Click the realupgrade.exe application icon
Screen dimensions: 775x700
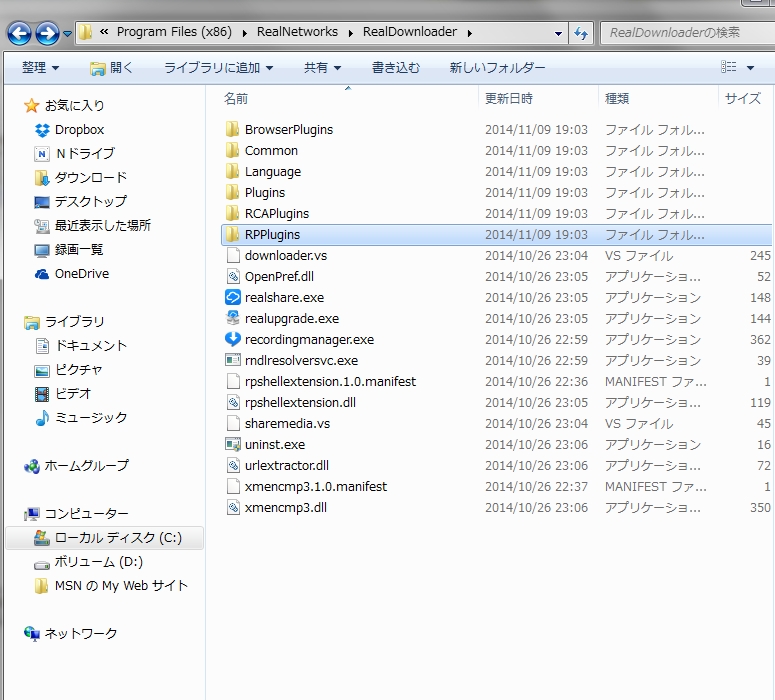[233, 318]
